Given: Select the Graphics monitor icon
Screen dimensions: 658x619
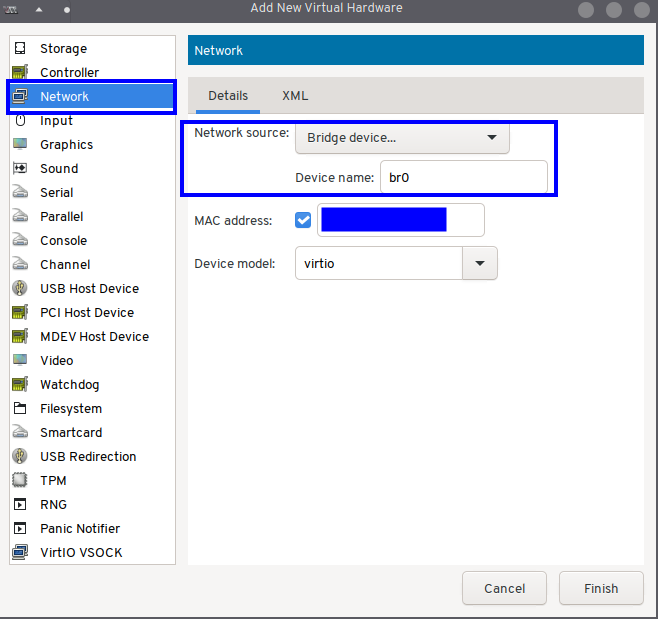Looking at the screenshot, I should click(x=20, y=145).
